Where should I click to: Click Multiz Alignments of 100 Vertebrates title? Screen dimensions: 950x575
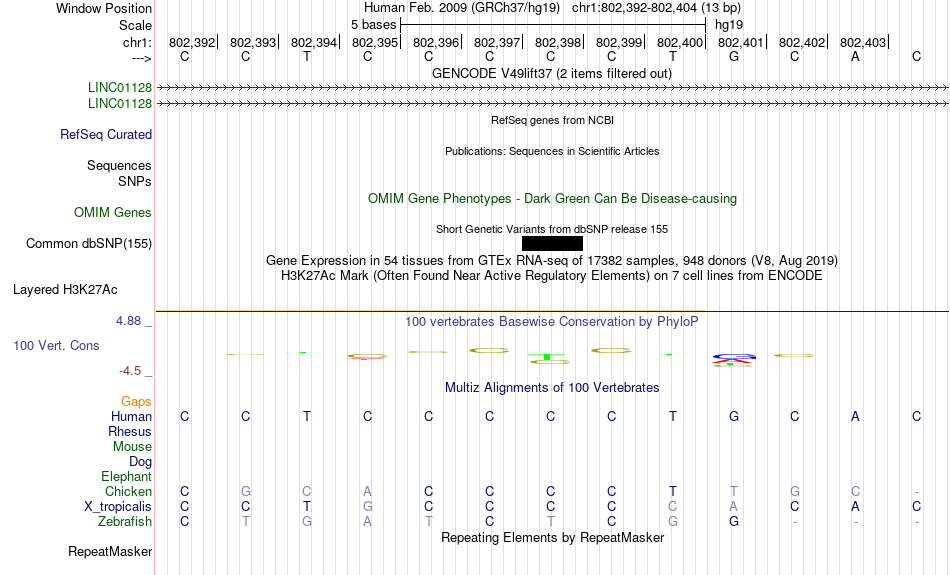(552, 388)
